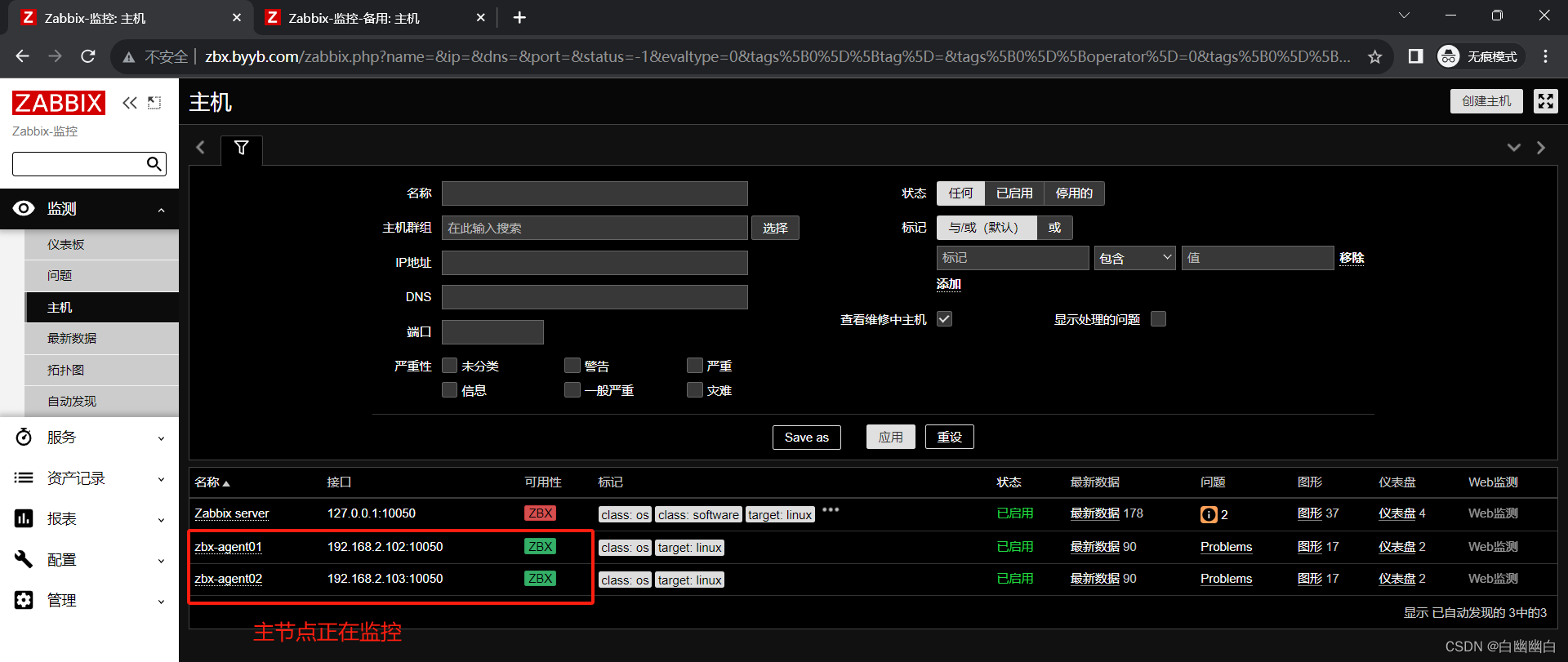
Task: Click the orange problem severity icon for Zabbix server
Action: [1209, 514]
